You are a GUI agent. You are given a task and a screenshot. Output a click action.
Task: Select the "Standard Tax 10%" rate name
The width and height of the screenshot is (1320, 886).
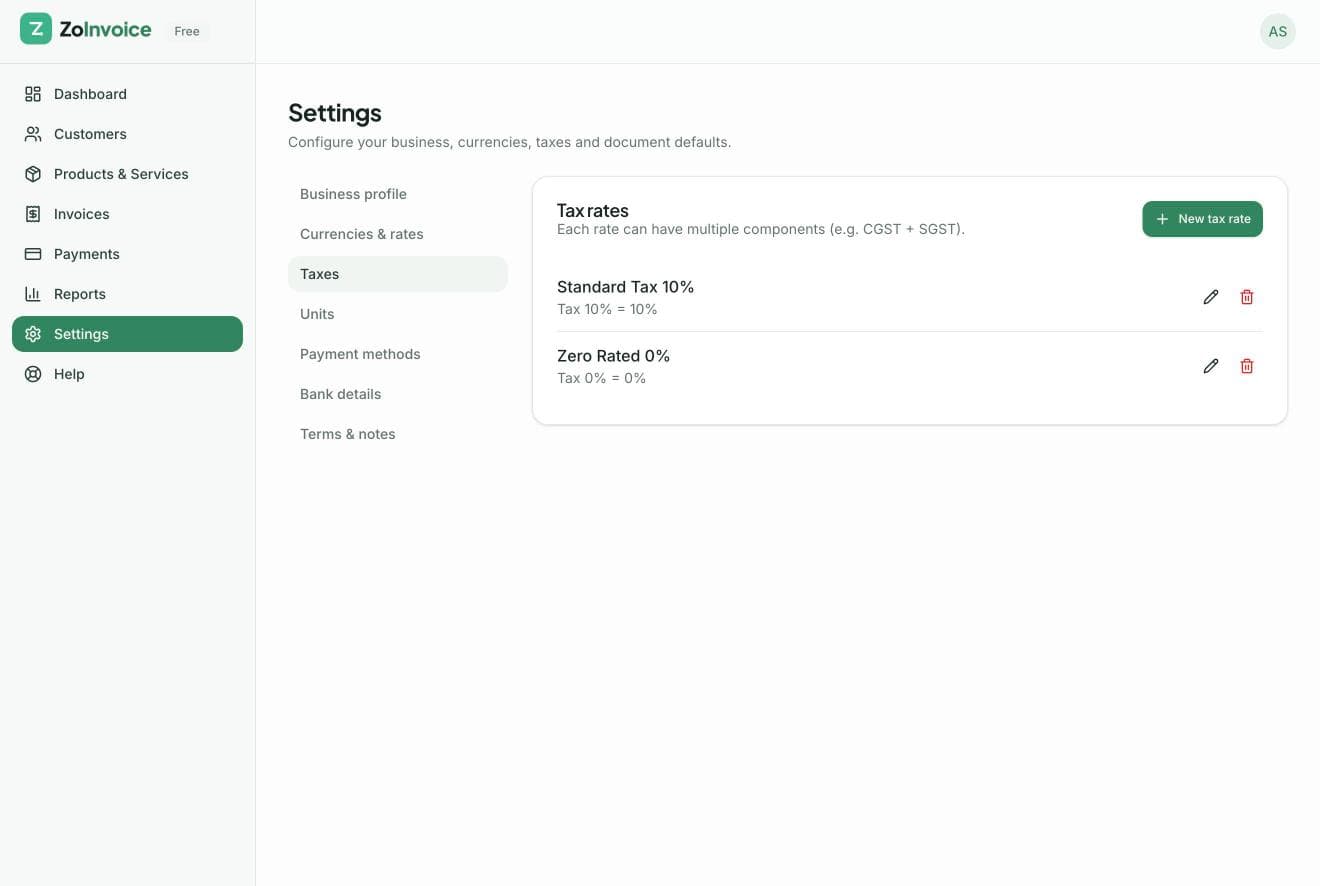coord(625,287)
